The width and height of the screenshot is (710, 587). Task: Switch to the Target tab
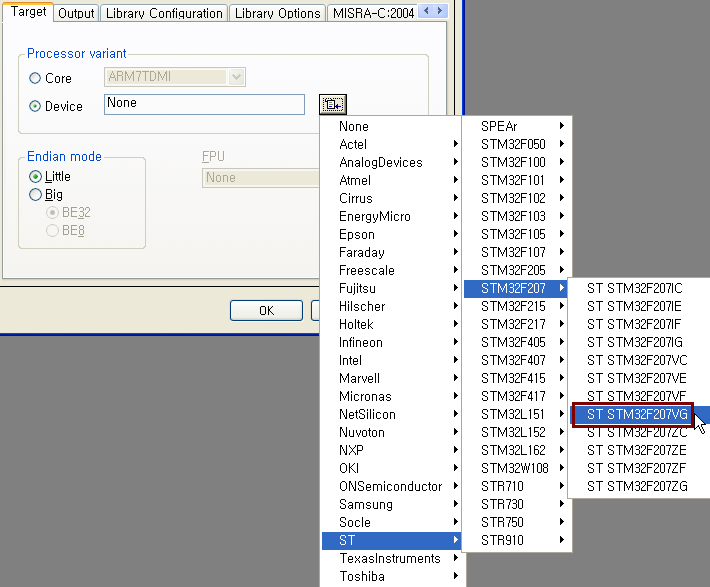pos(28,12)
